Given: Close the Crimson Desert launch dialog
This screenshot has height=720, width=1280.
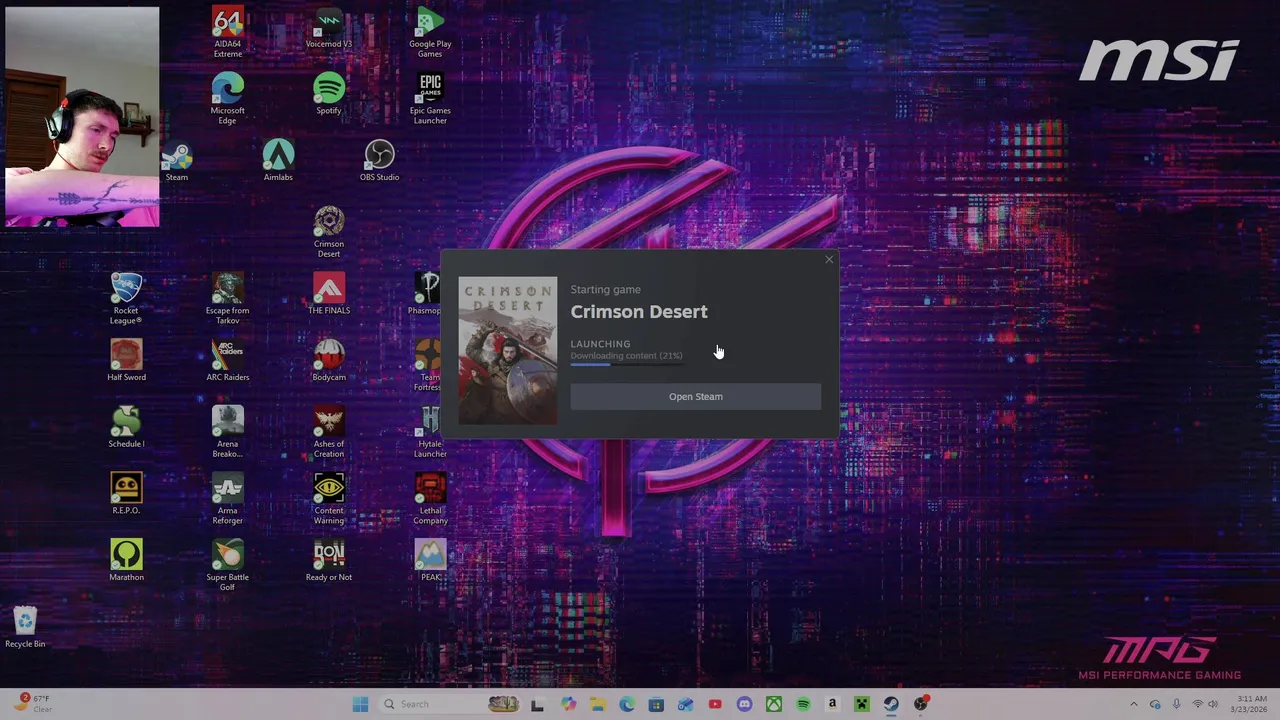Looking at the screenshot, I should (x=828, y=260).
